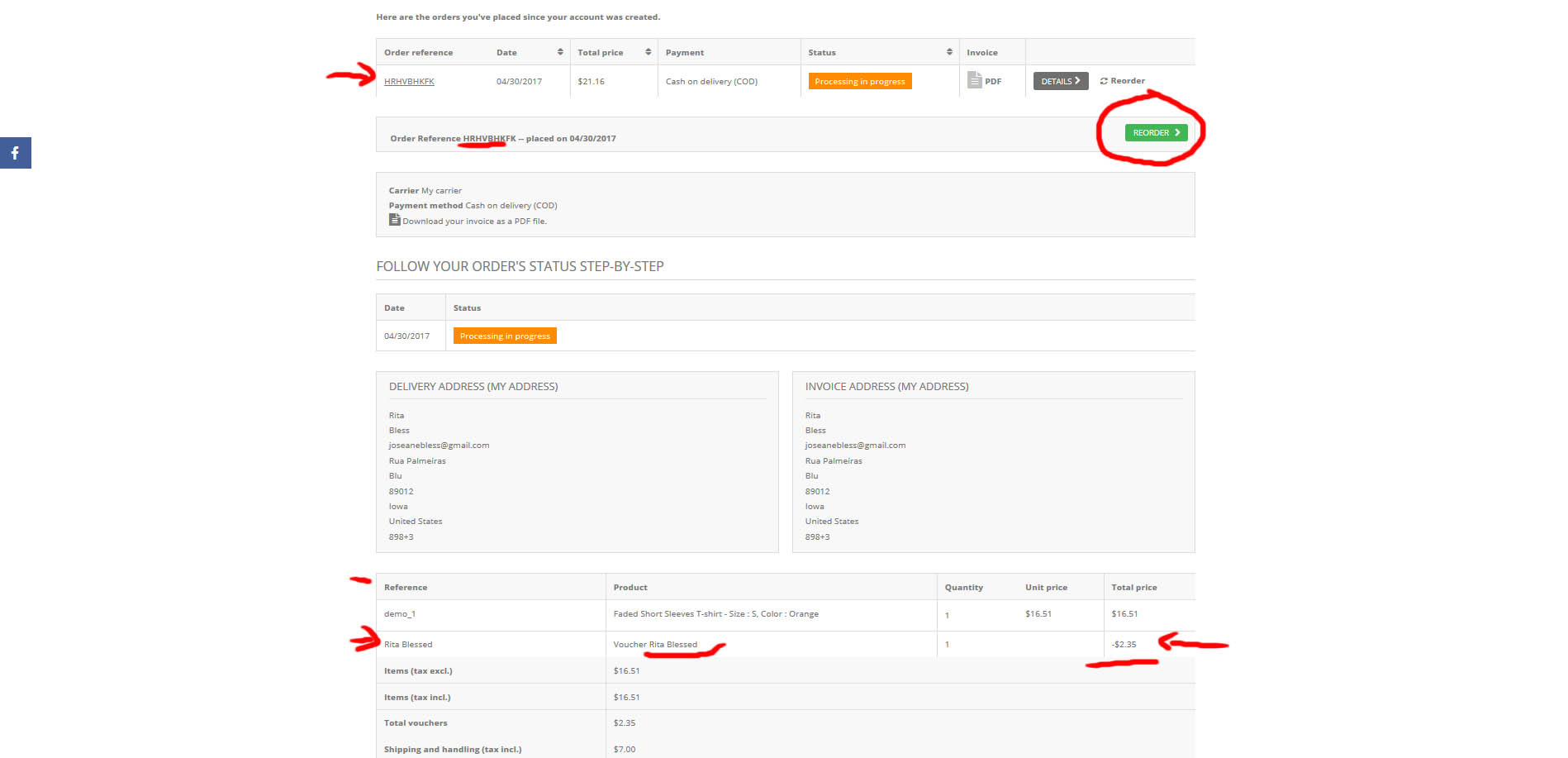Click the Invoice column header
This screenshot has height=758, width=1568.
[982, 52]
